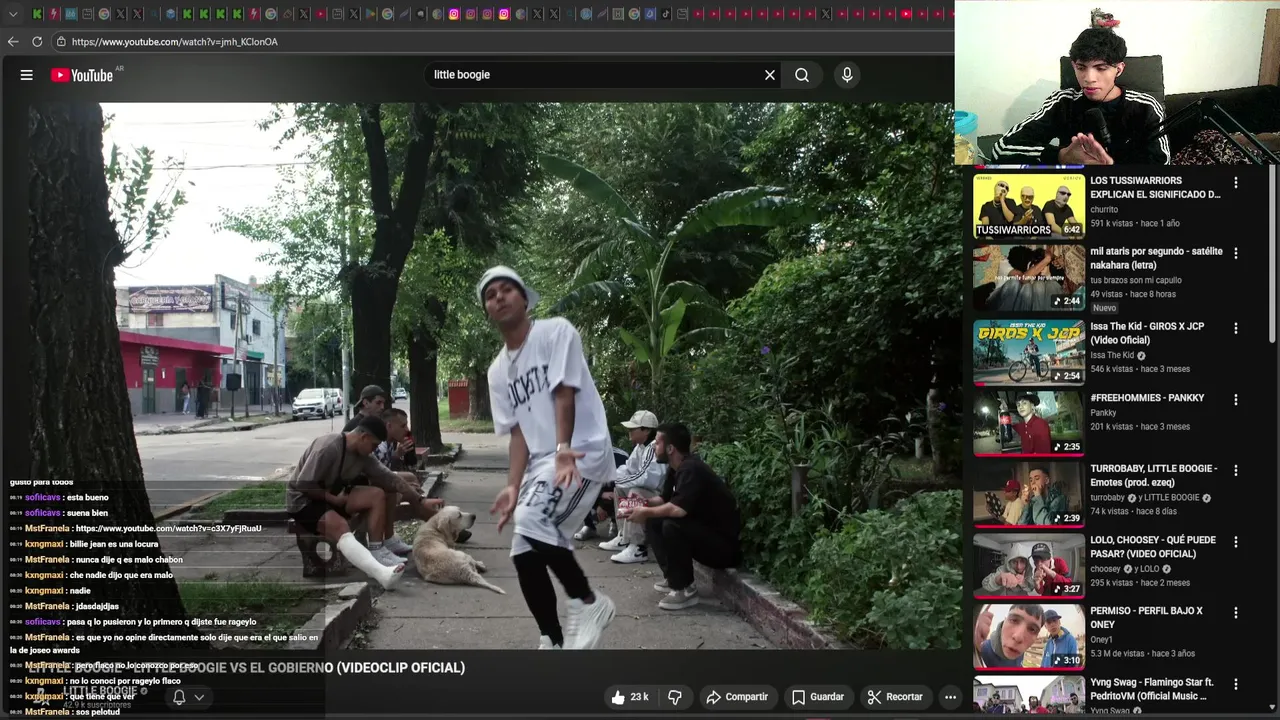This screenshot has height=720, width=1280.
Task: Dislike the video with thumbs down
Action: 675,697
